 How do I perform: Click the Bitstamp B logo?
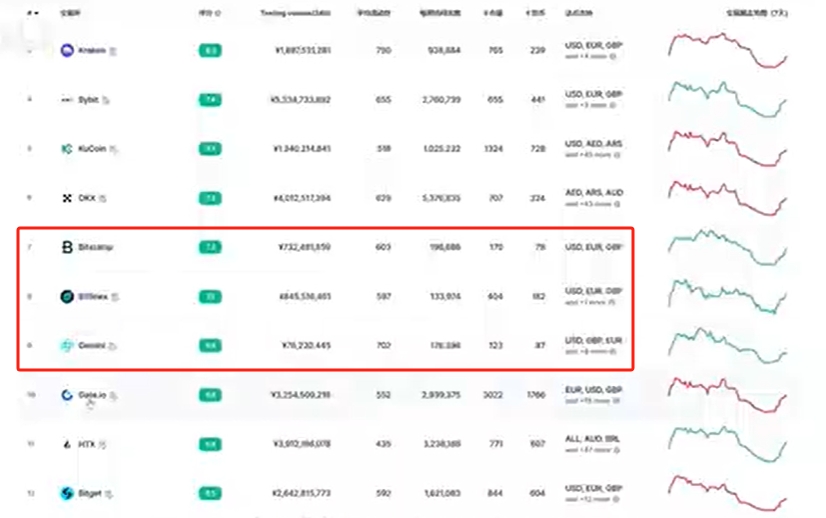pos(67,247)
